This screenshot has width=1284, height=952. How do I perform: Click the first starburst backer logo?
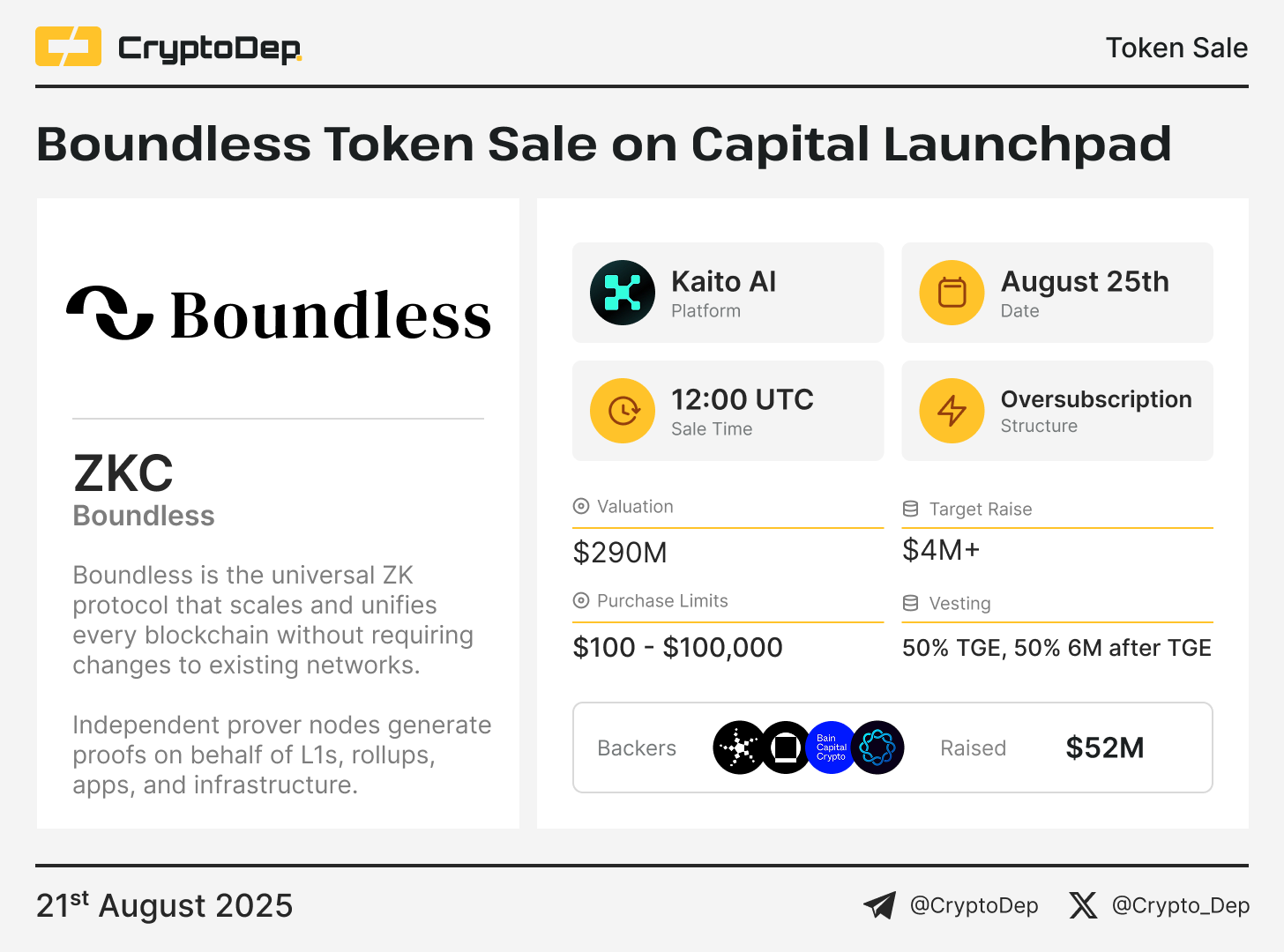click(x=739, y=747)
